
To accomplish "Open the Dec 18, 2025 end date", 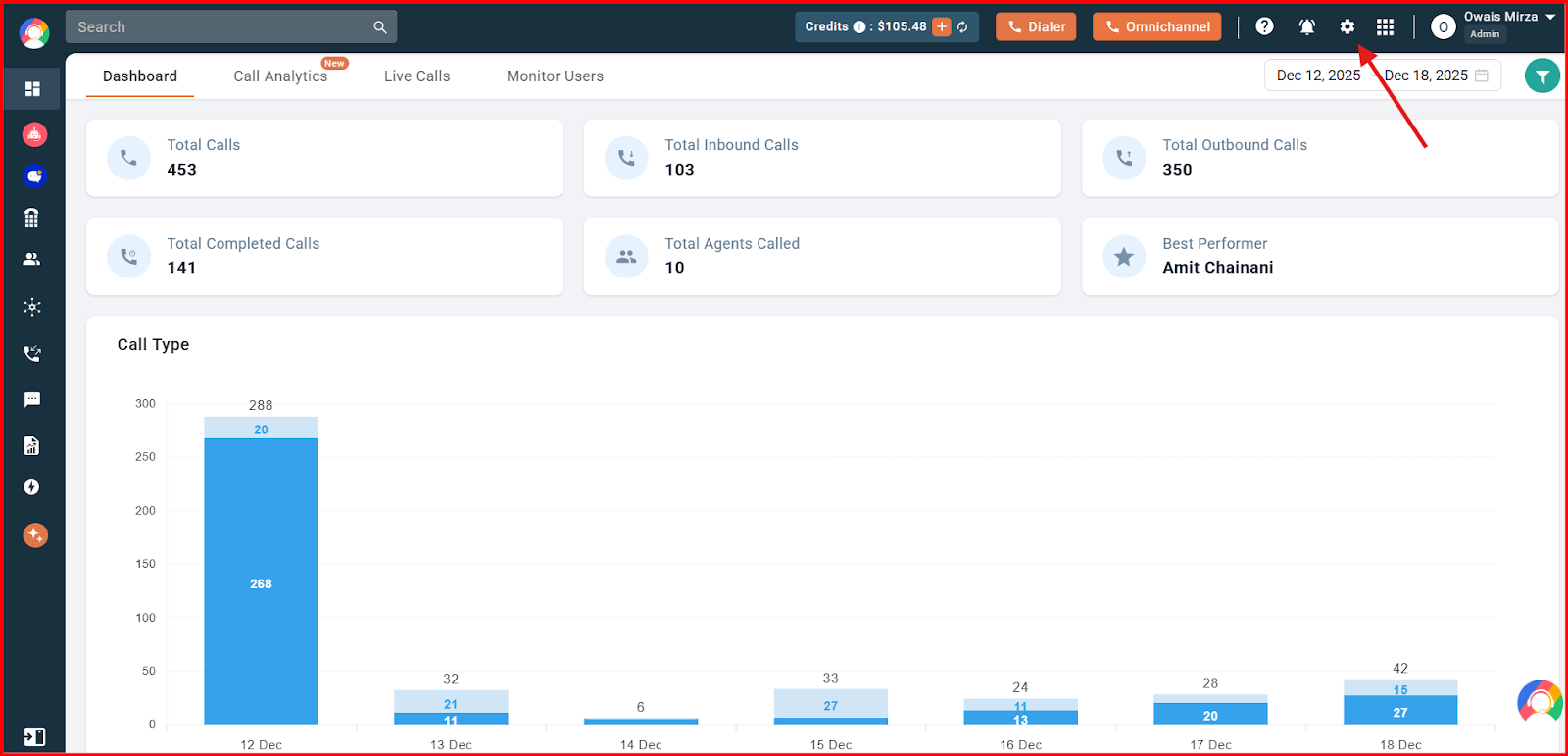I will 1426,76.
